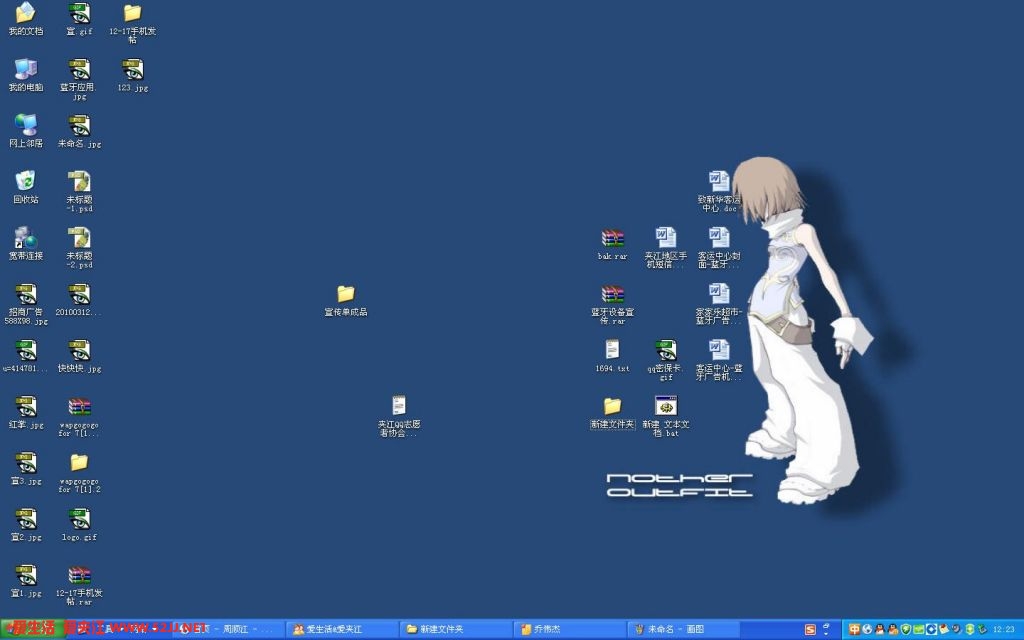Image resolution: width=1024 pixels, height=640 pixels.
Task: Switch to 爱生活&爱夹江 taskbar window
Action: [342, 629]
